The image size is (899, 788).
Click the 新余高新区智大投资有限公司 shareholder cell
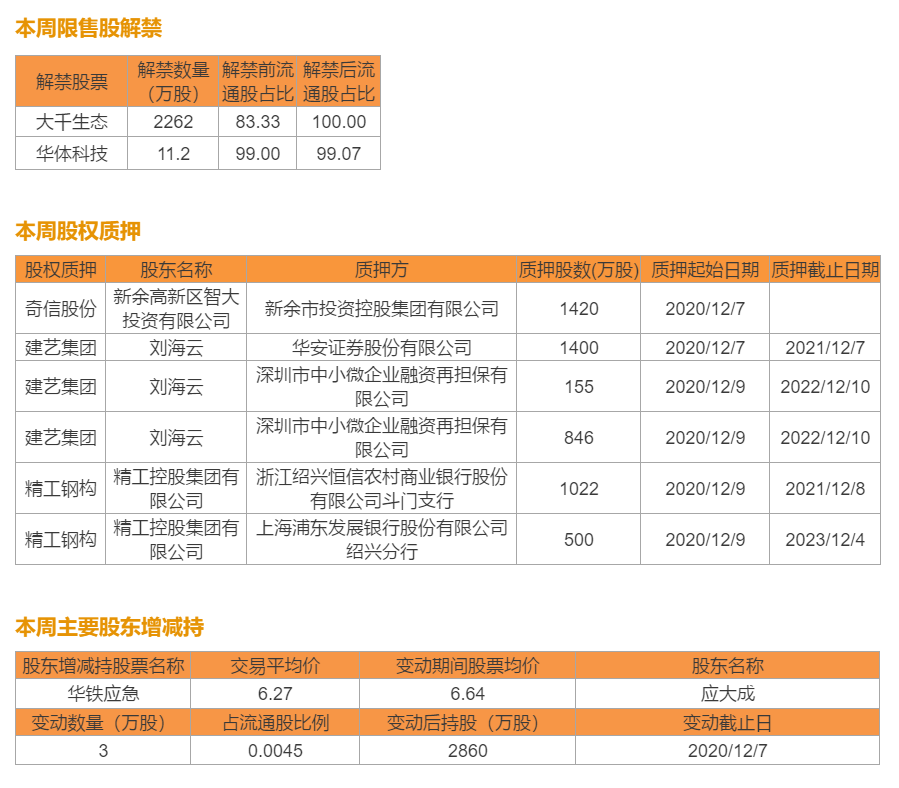click(x=176, y=309)
